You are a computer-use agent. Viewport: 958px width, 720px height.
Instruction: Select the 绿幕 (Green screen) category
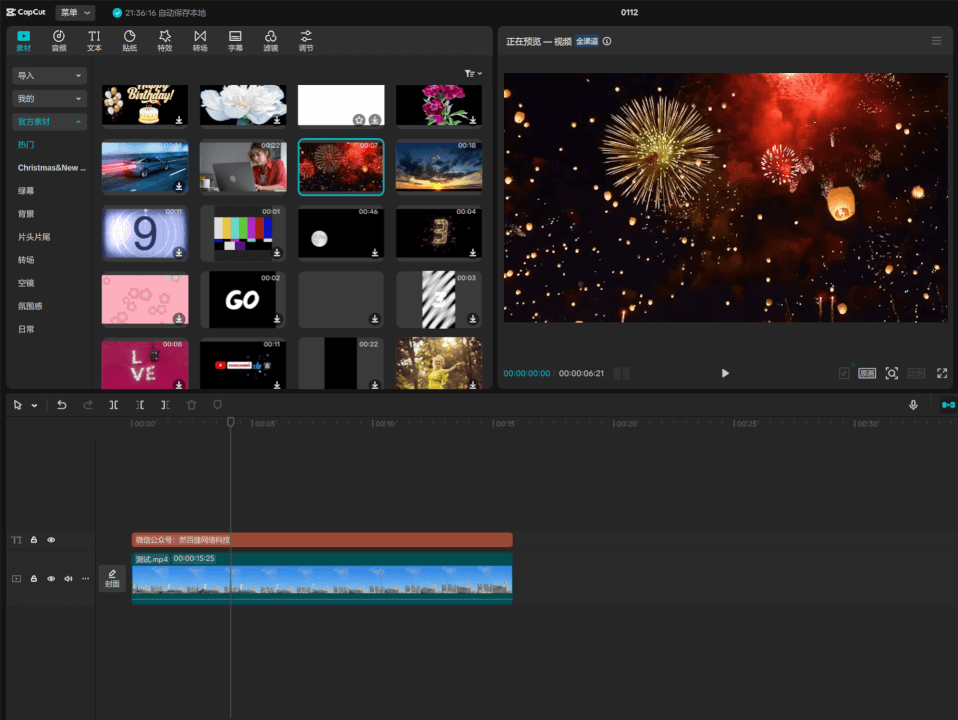[x=26, y=191]
